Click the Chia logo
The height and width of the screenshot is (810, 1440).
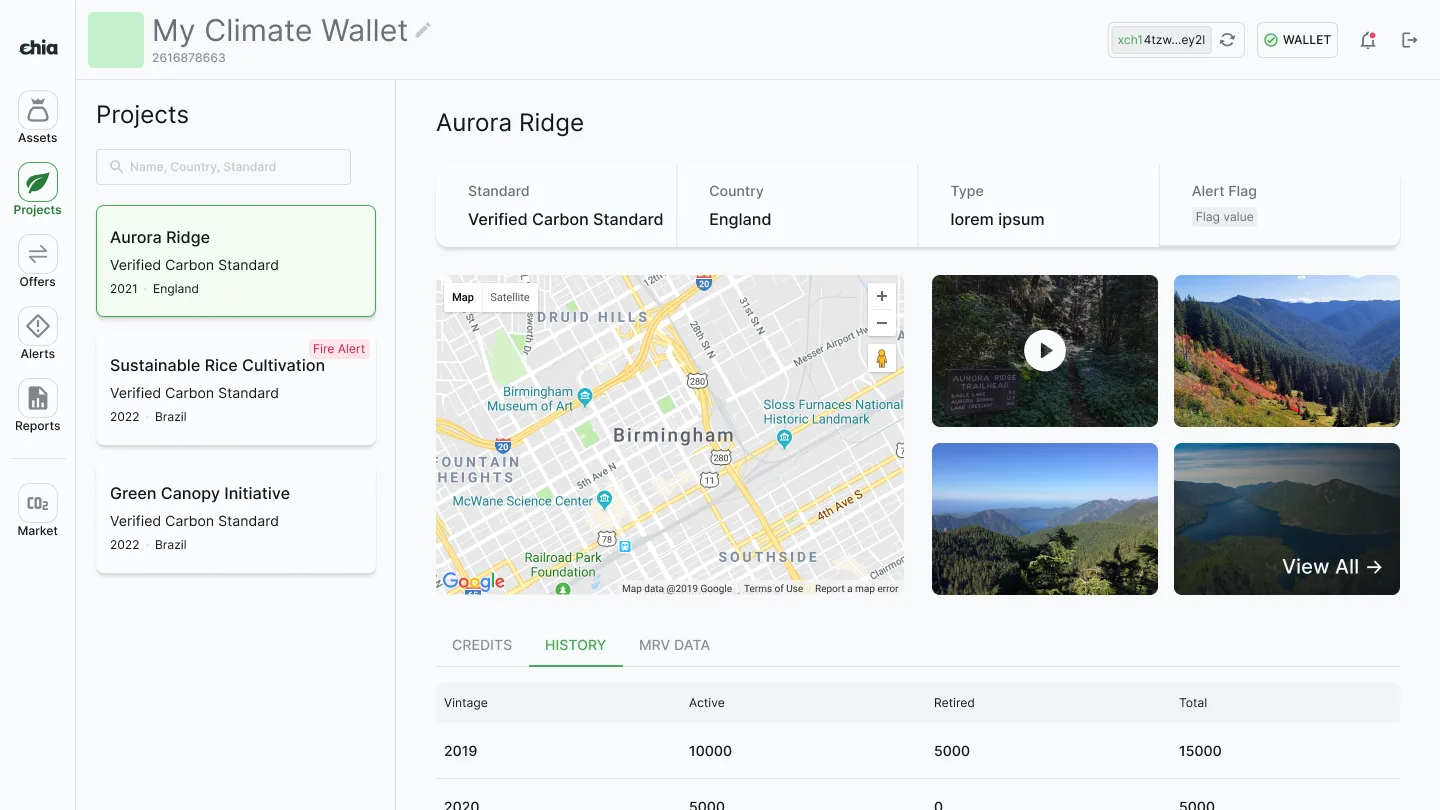(38, 47)
